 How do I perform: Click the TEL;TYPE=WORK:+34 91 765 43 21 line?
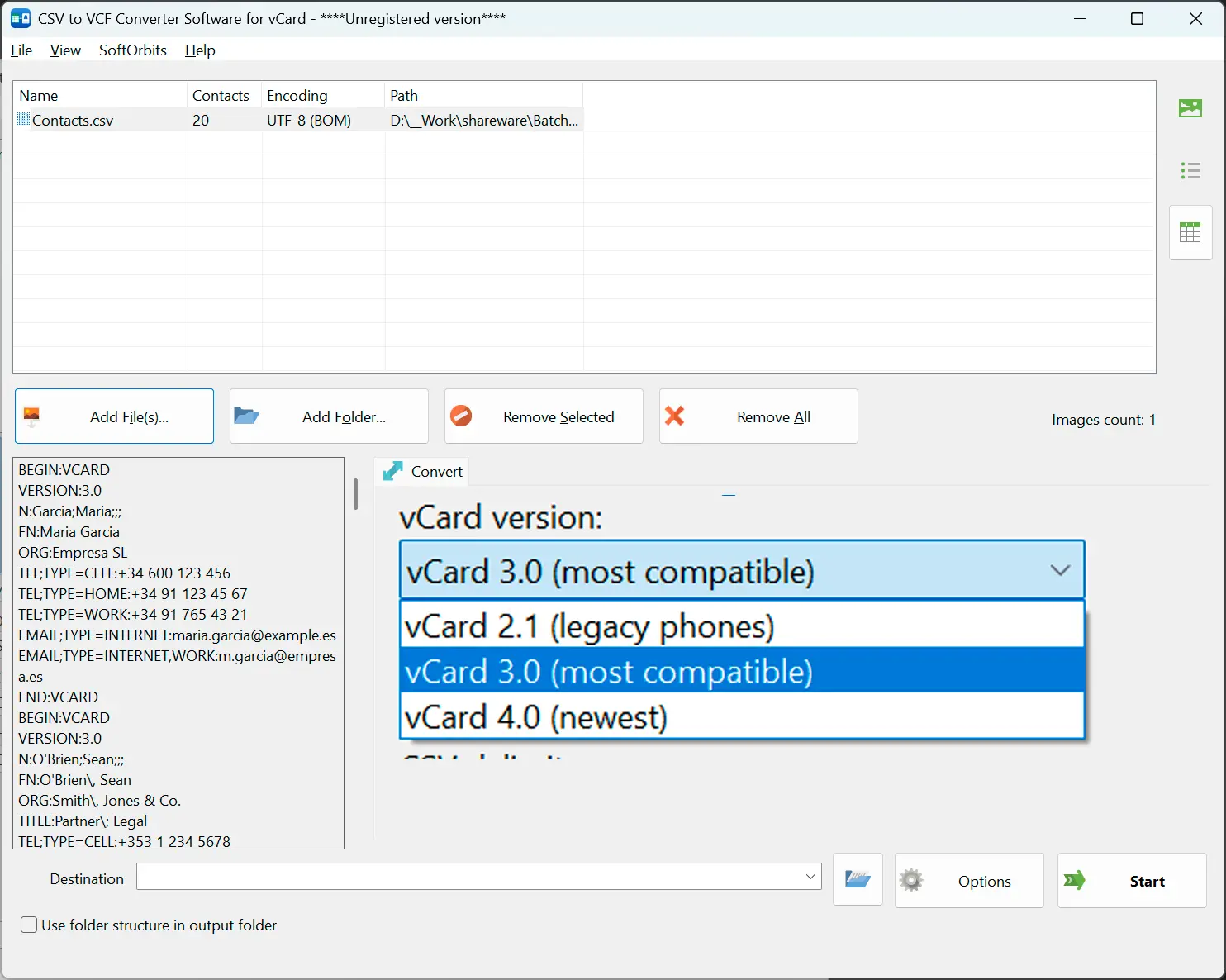click(x=132, y=615)
